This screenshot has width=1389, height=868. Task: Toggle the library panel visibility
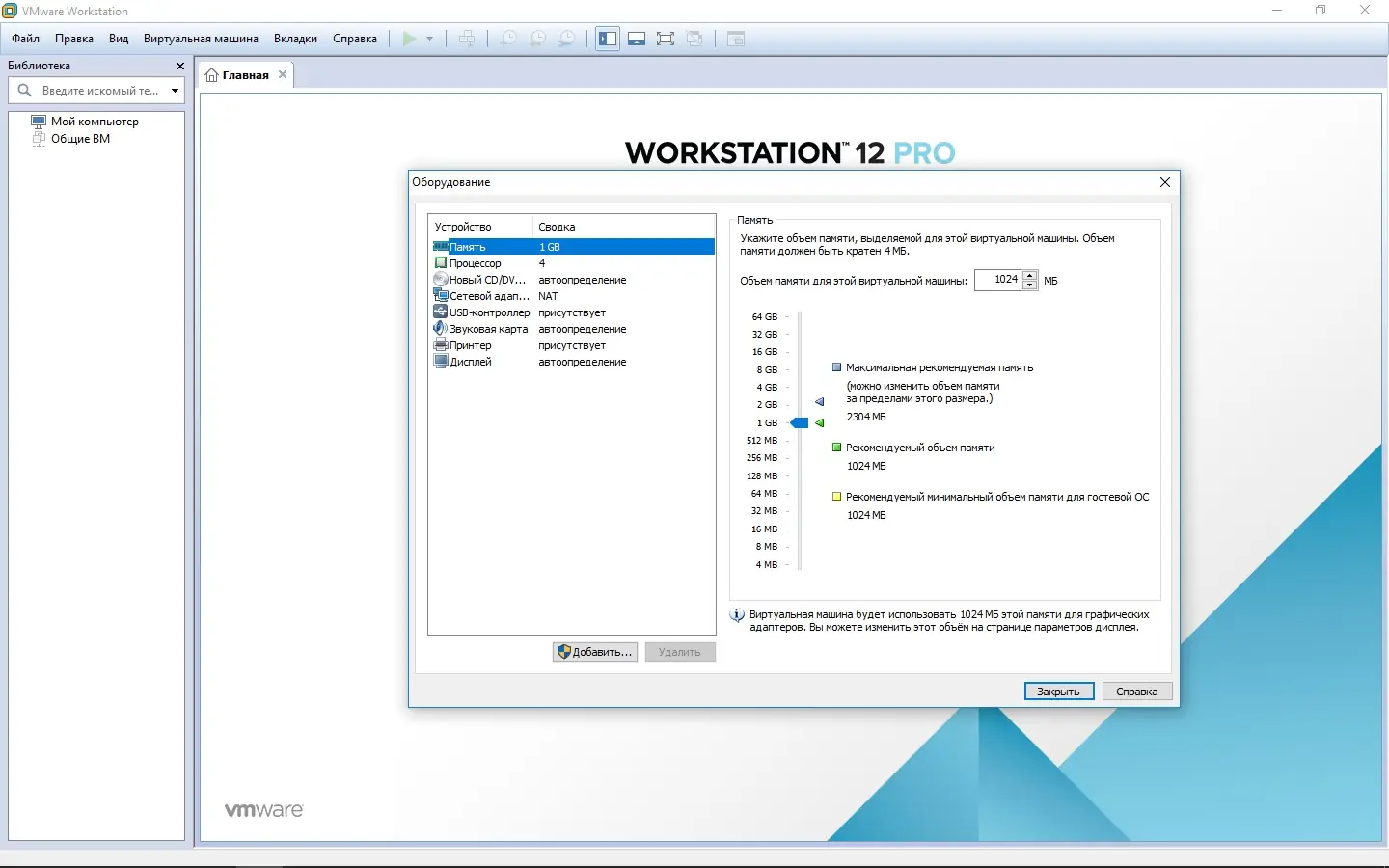coord(607,39)
